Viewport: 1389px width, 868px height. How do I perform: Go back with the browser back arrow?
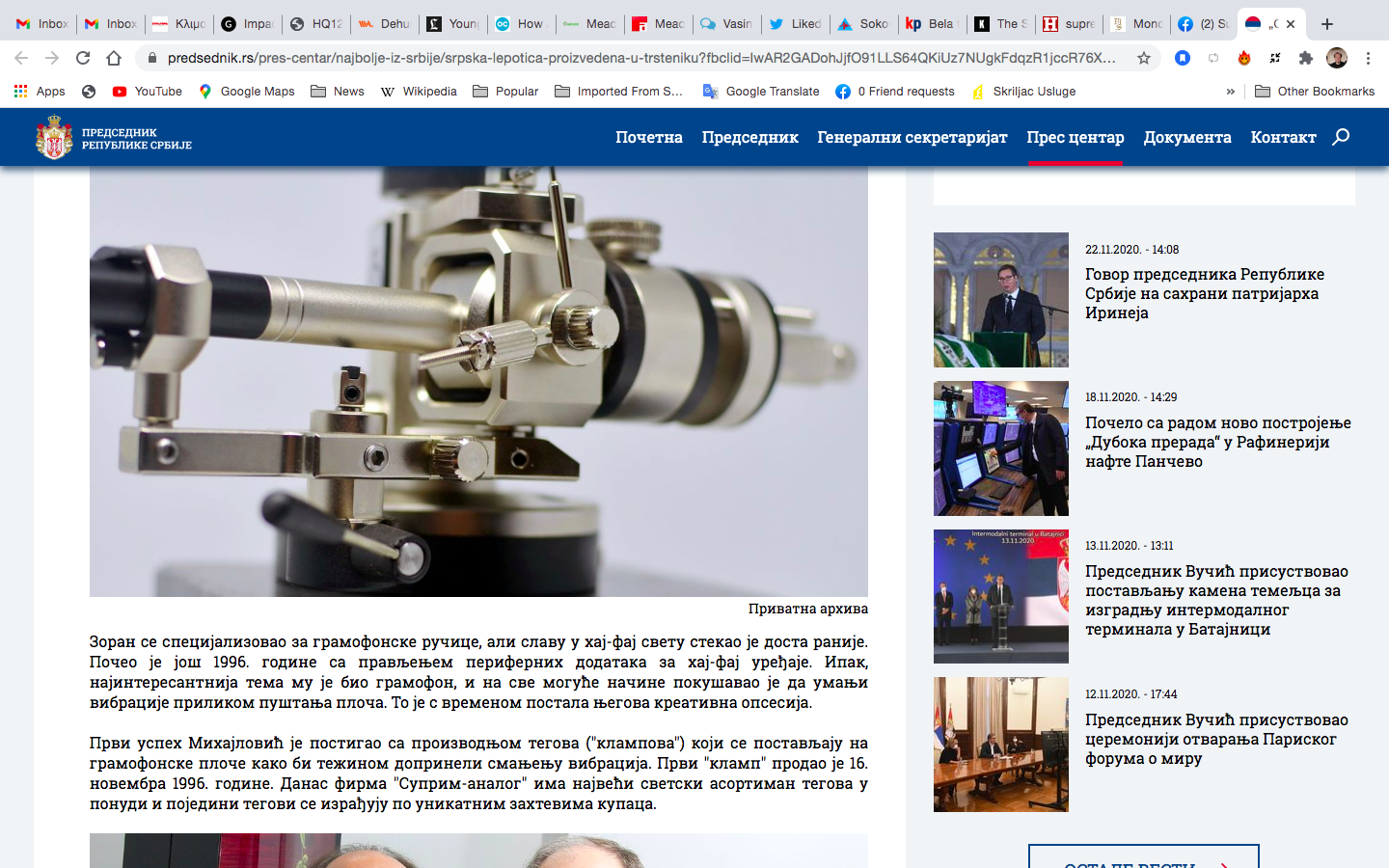(x=21, y=58)
